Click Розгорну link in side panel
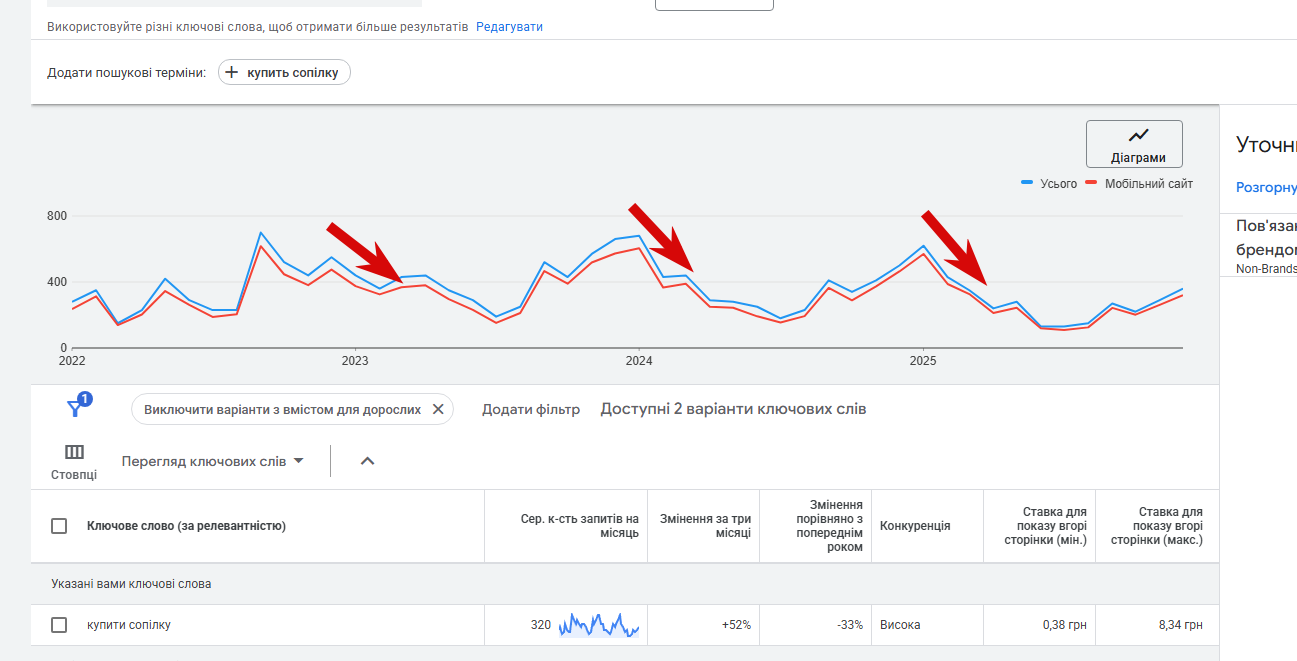This screenshot has width=1297, height=661. (x=1266, y=187)
